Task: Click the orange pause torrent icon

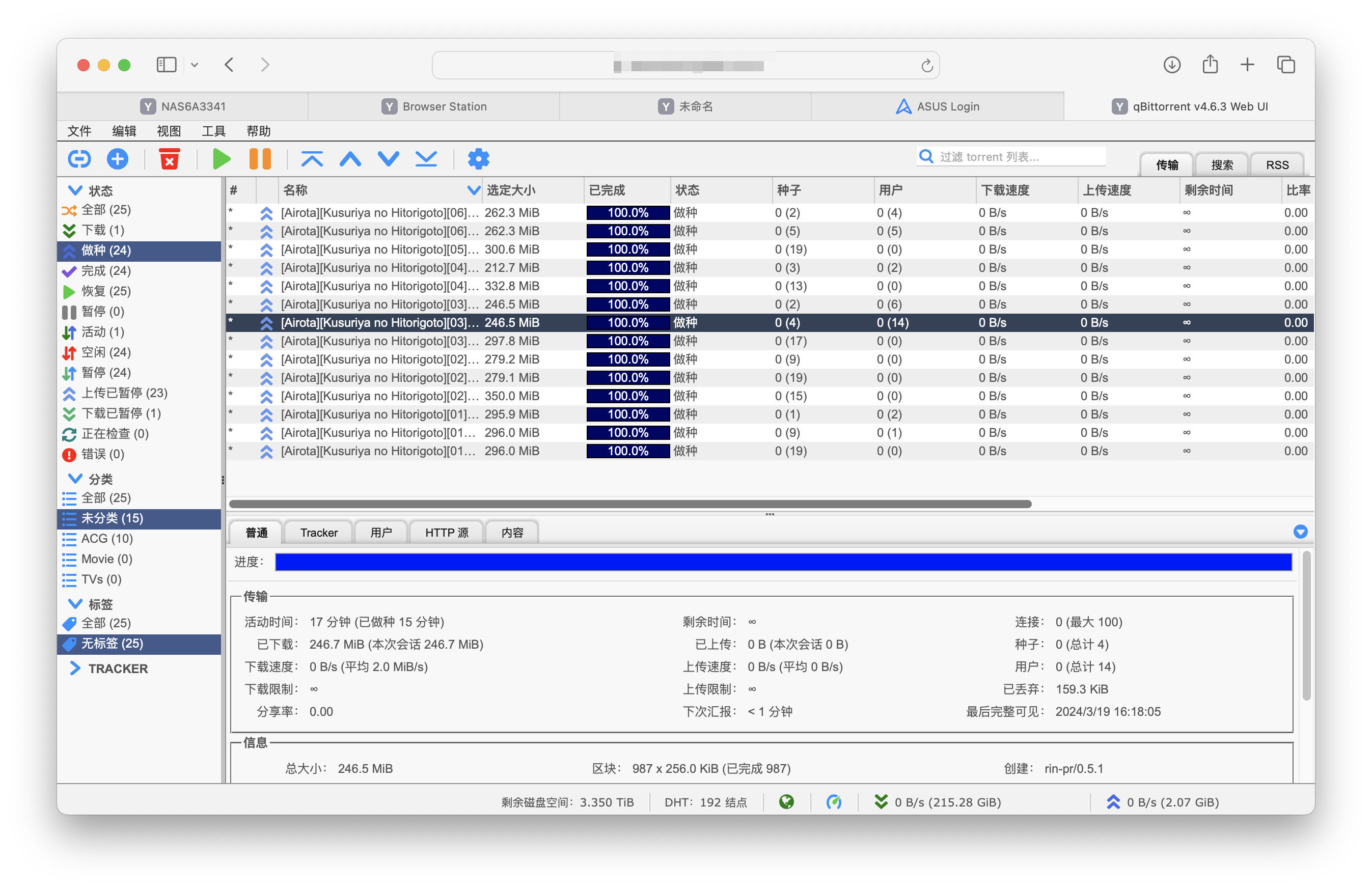Action: 260,158
